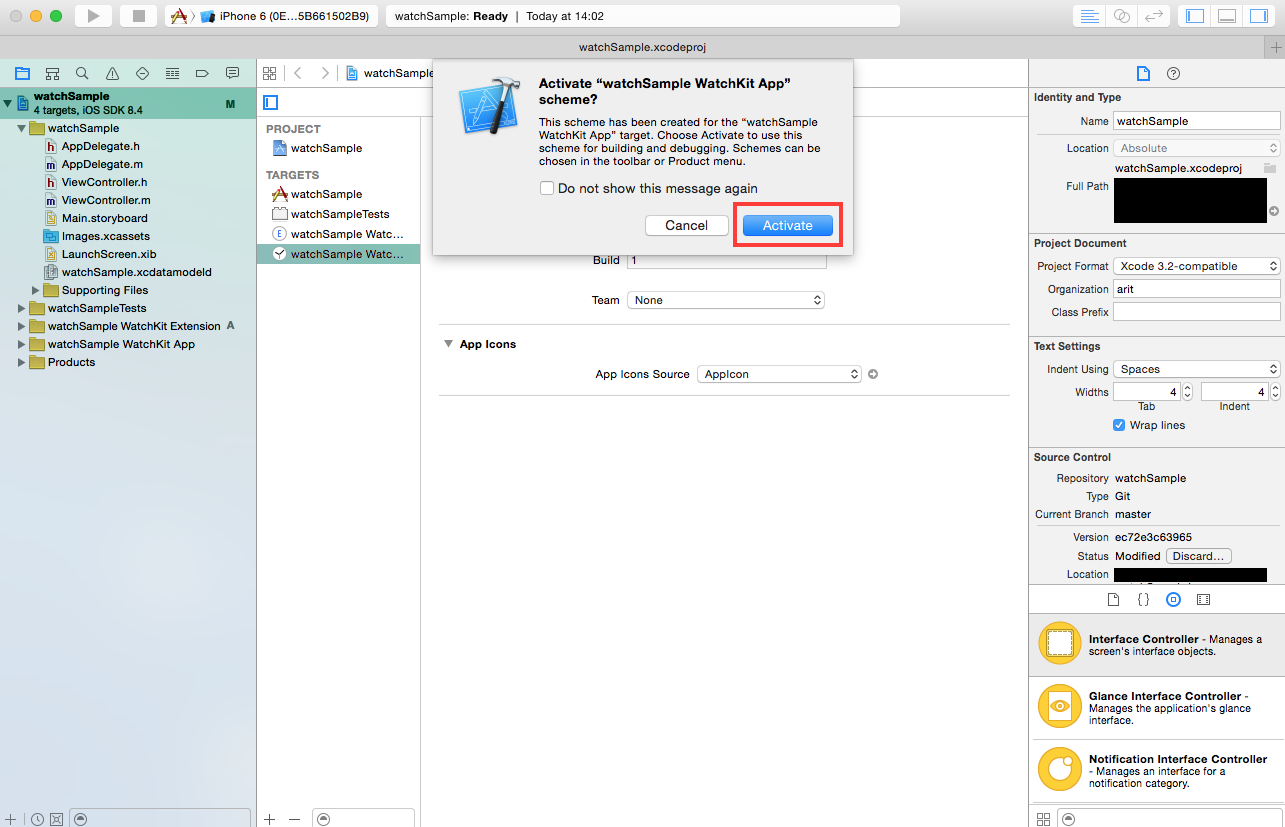1285x827 pixels.
Task: Check Do not show this message again
Action: (x=547, y=188)
